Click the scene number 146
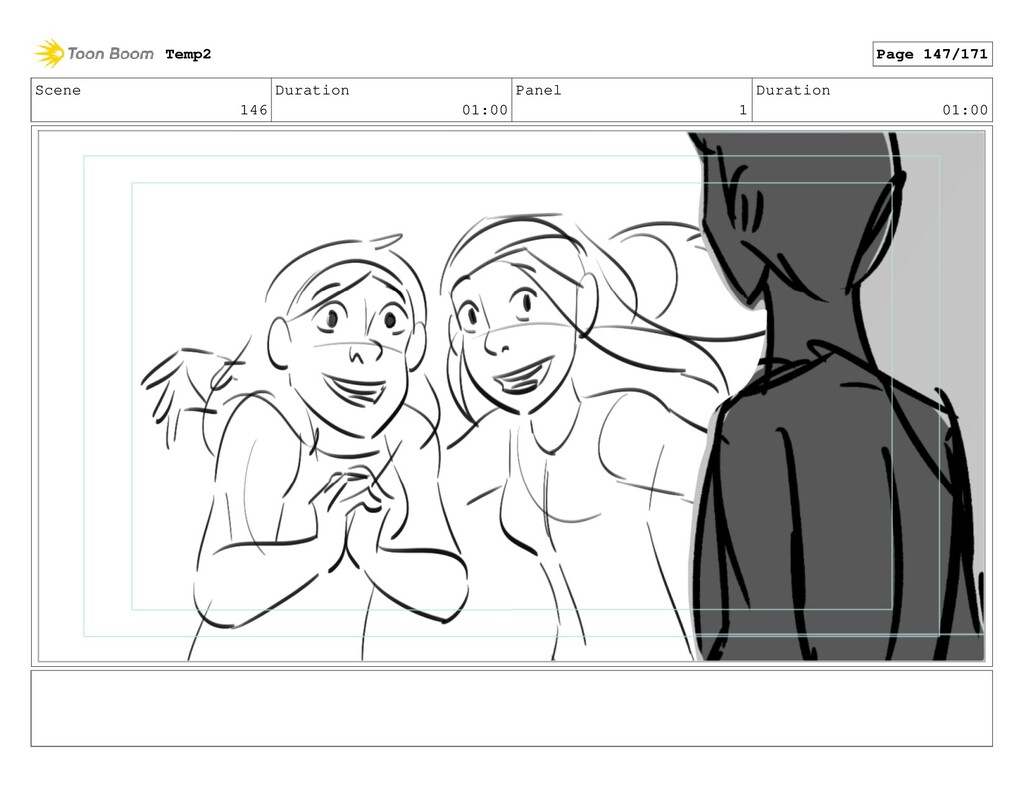Image resolution: width=1024 pixels, height=793 pixels. (x=253, y=110)
